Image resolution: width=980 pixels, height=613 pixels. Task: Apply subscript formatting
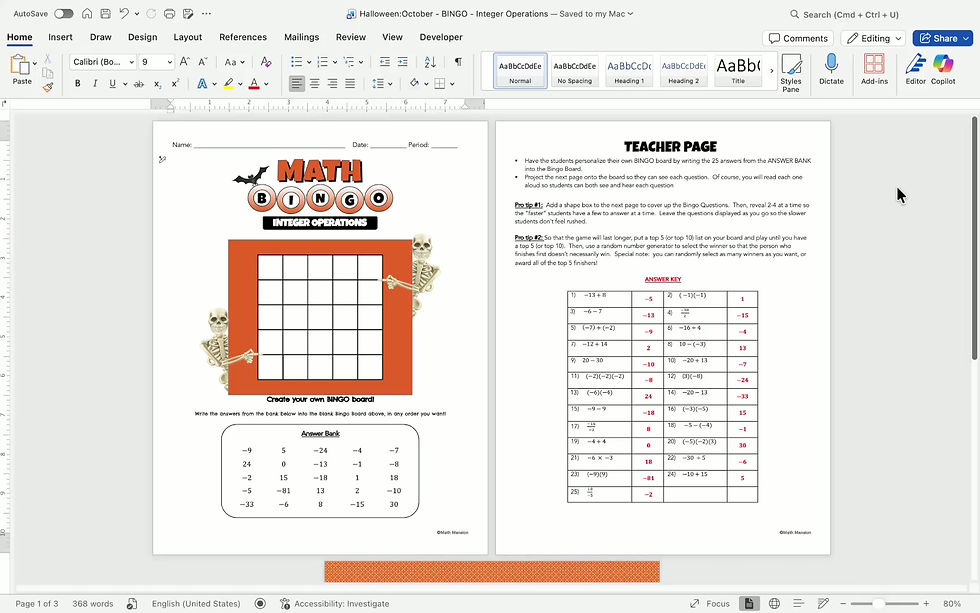(x=158, y=84)
